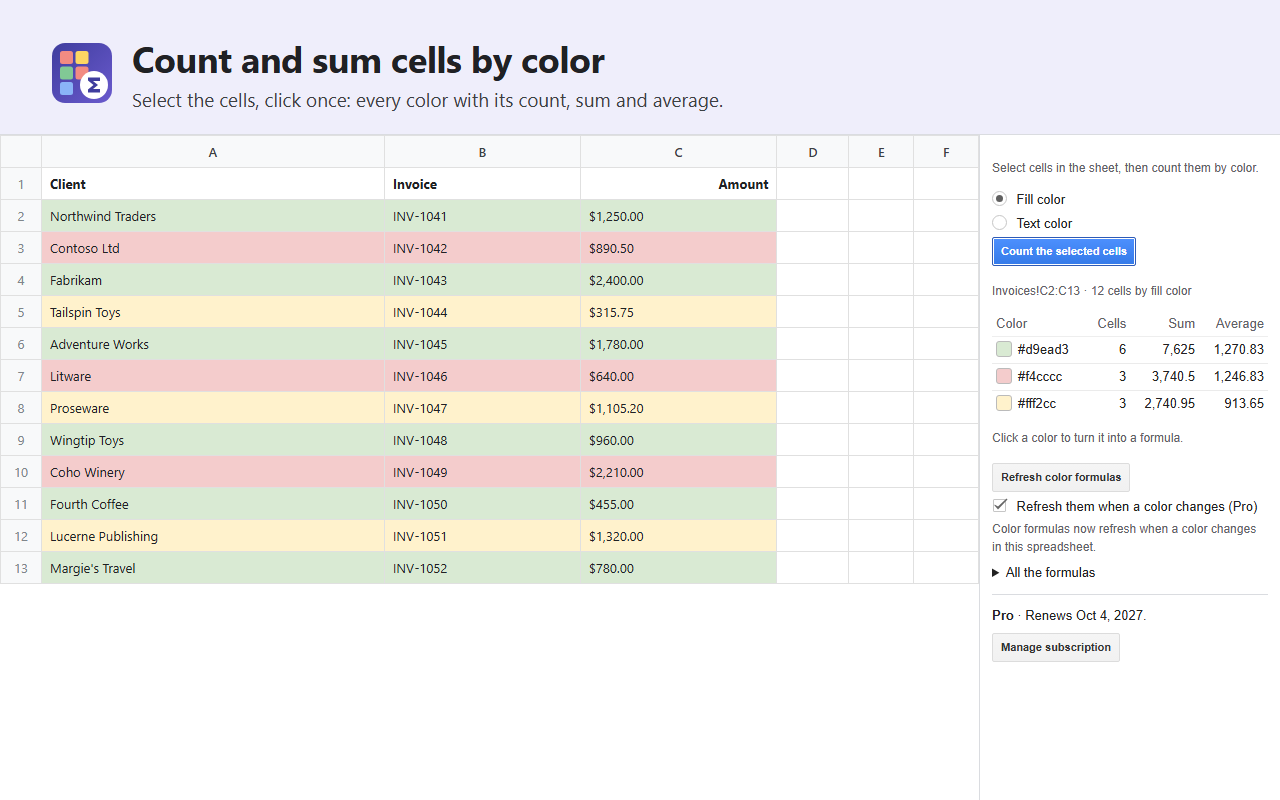Click the Northwind Traders cell
This screenshot has height=800, width=1280.
pyautogui.click(x=213, y=216)
